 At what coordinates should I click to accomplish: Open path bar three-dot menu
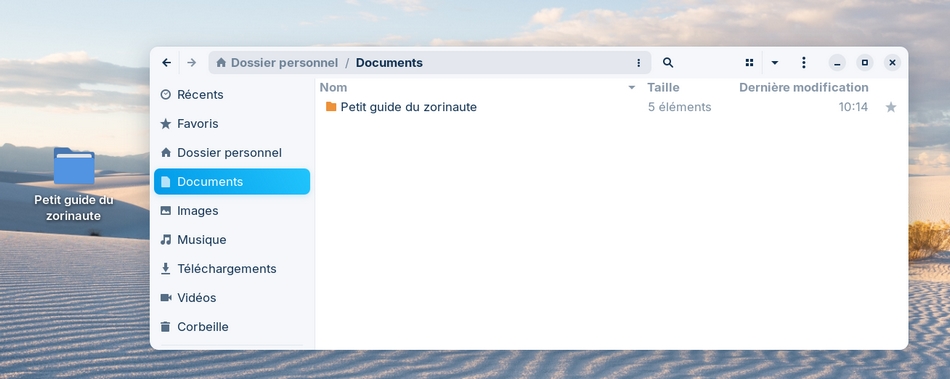(x=638, y=62)
